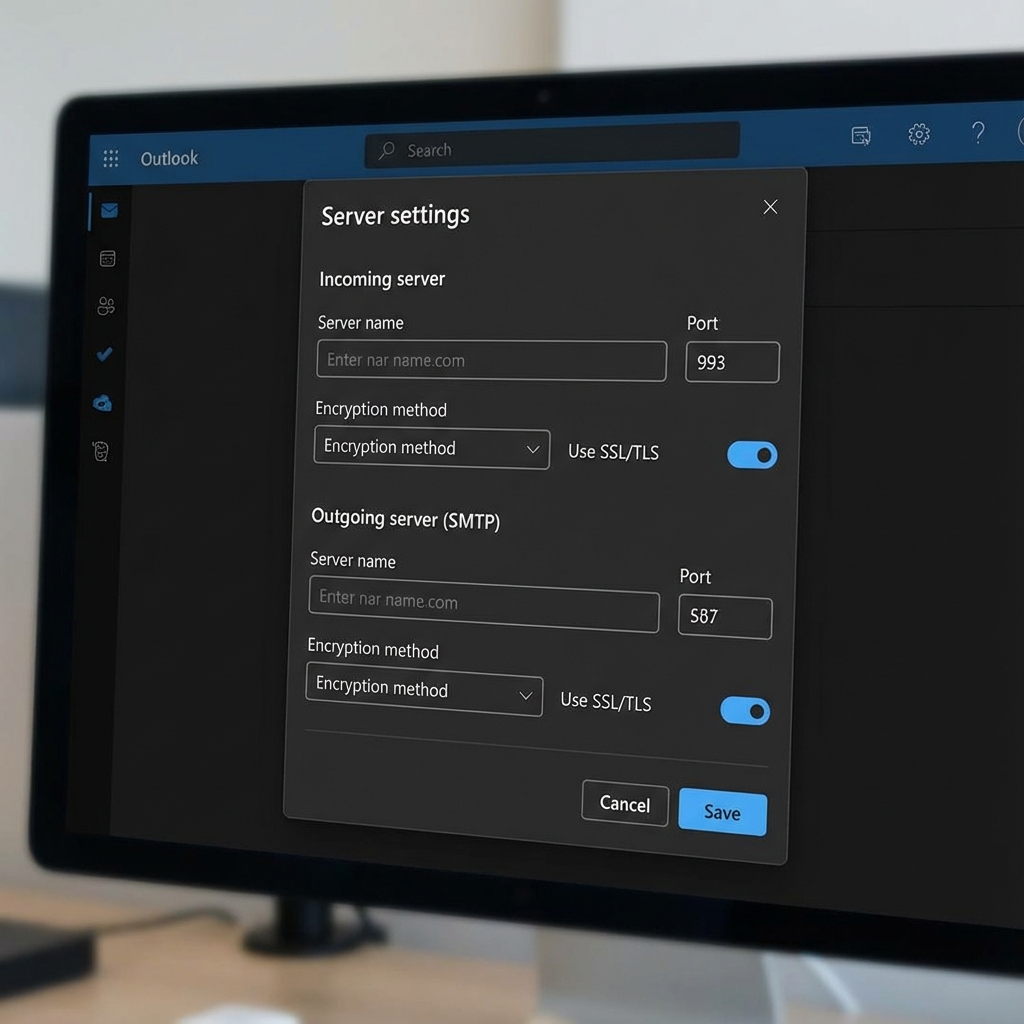Click the Save button
Viewport: 1024px width, 1024px height.
722,812
